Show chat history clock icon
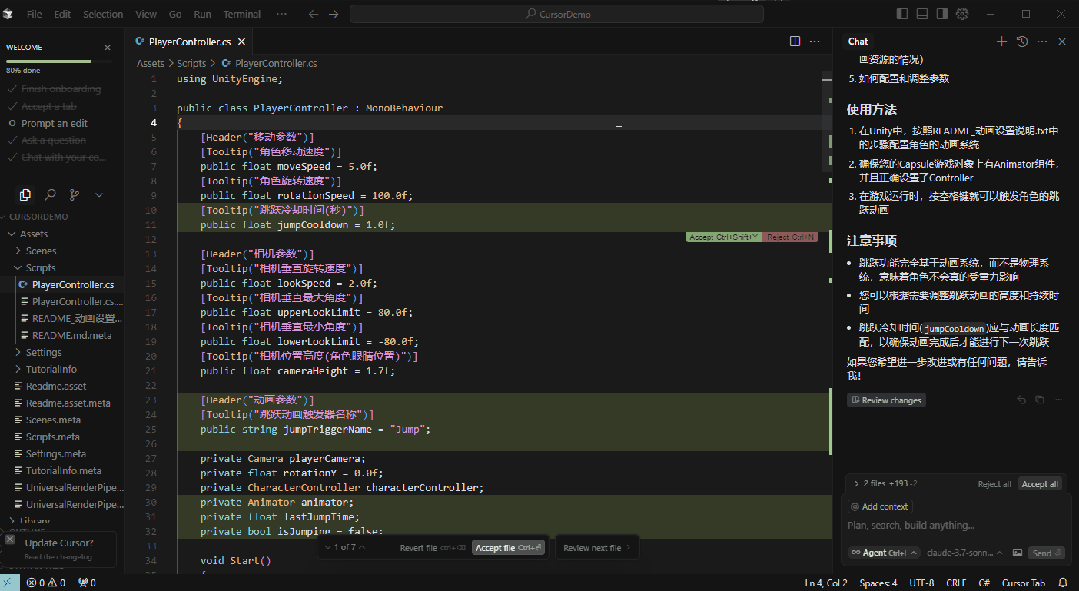 [1022, 42]
